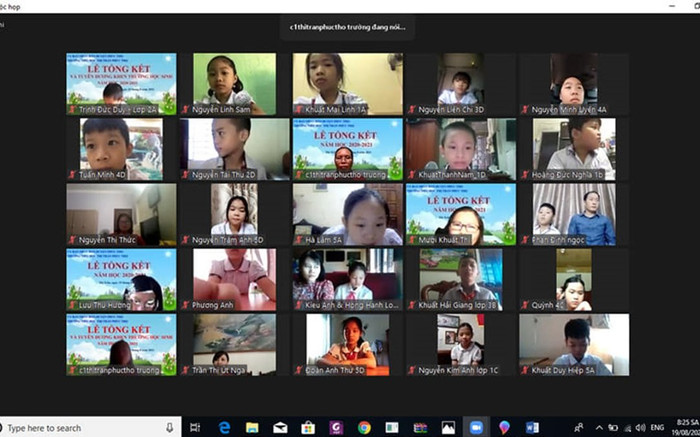Click the battery icon in the system tray
Image resolution: width=700 pixels, height=437 pixels.
(x=613, y=428)
